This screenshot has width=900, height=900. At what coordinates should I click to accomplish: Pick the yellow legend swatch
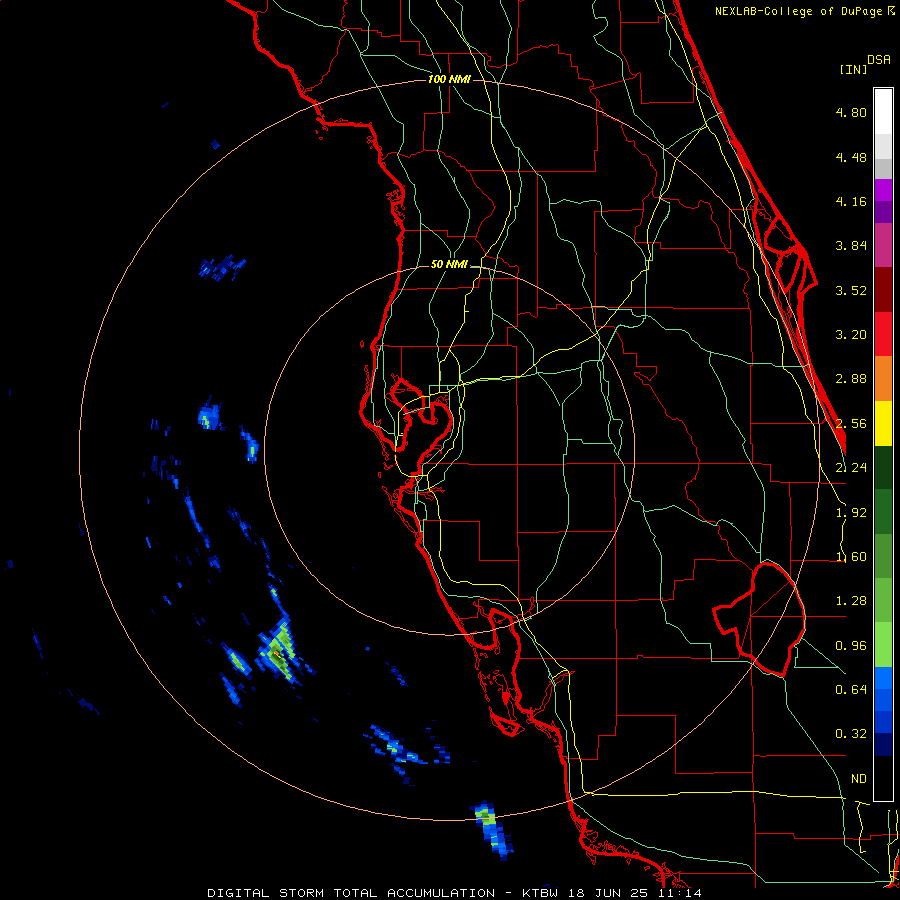click(883, 424)
